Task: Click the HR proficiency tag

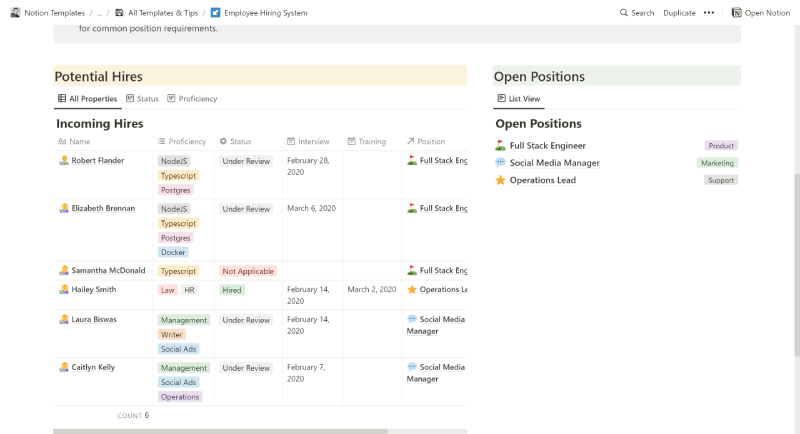Action: [189, 290]
